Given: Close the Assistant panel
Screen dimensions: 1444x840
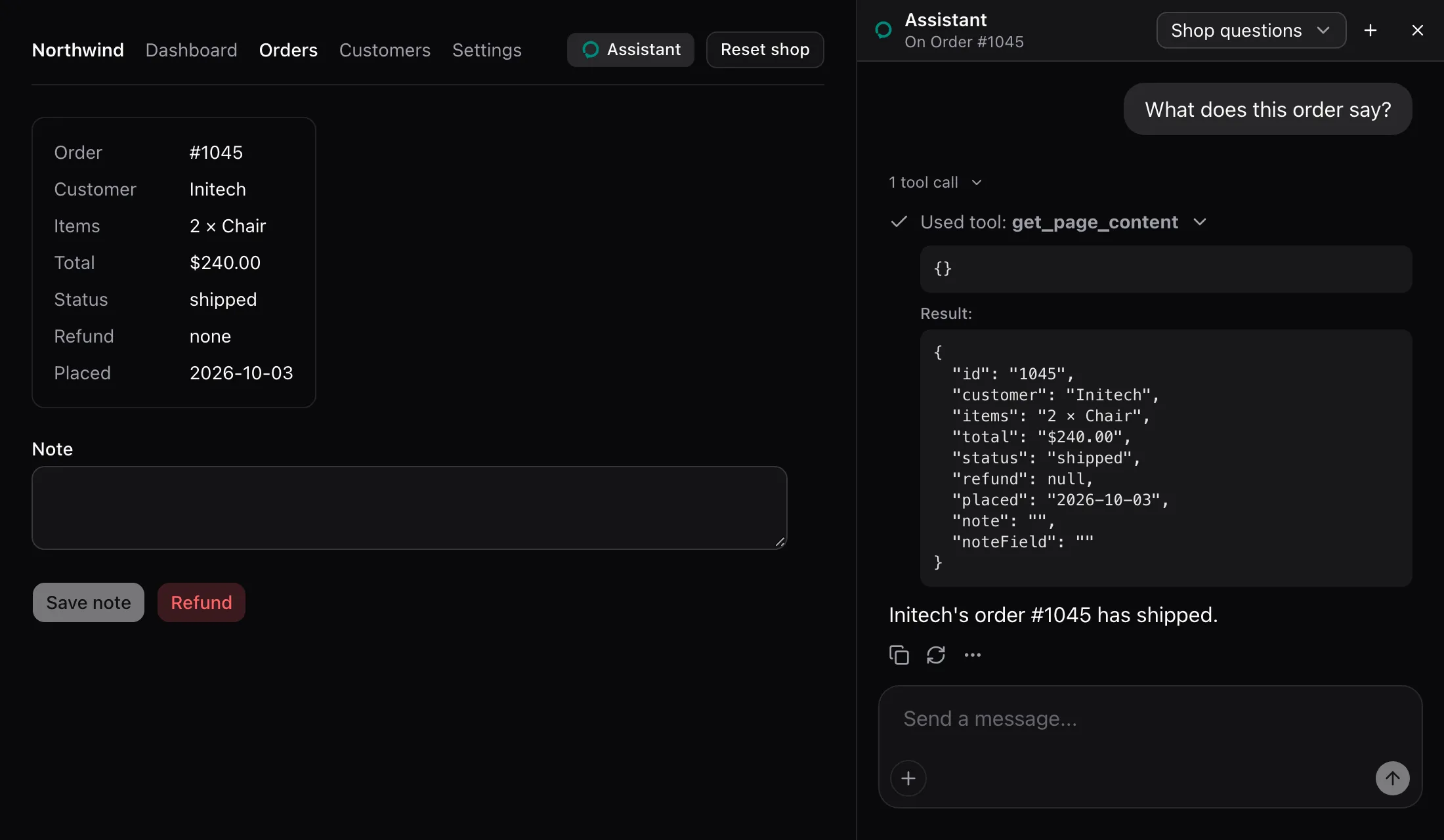Looking at the screenshot, I should pyautogui.click(x=1418, y=30).
